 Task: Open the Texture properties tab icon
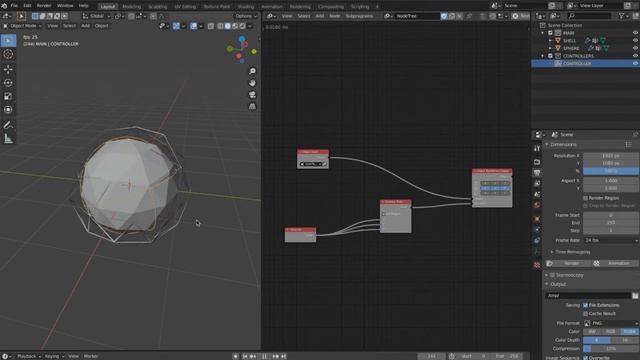click(537, 265)
